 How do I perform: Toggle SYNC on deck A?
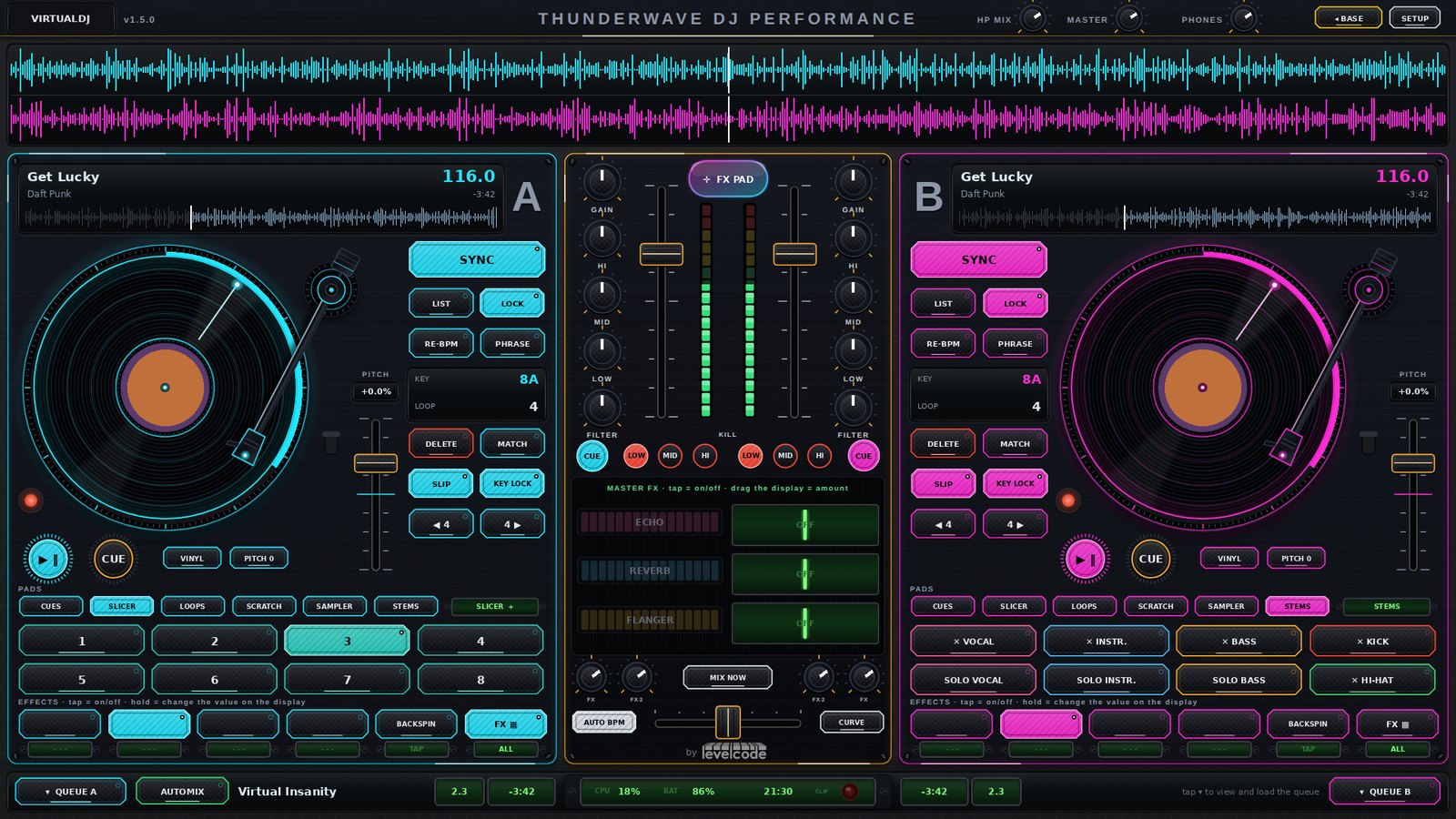pyautogui.click(x=477, y=259)
